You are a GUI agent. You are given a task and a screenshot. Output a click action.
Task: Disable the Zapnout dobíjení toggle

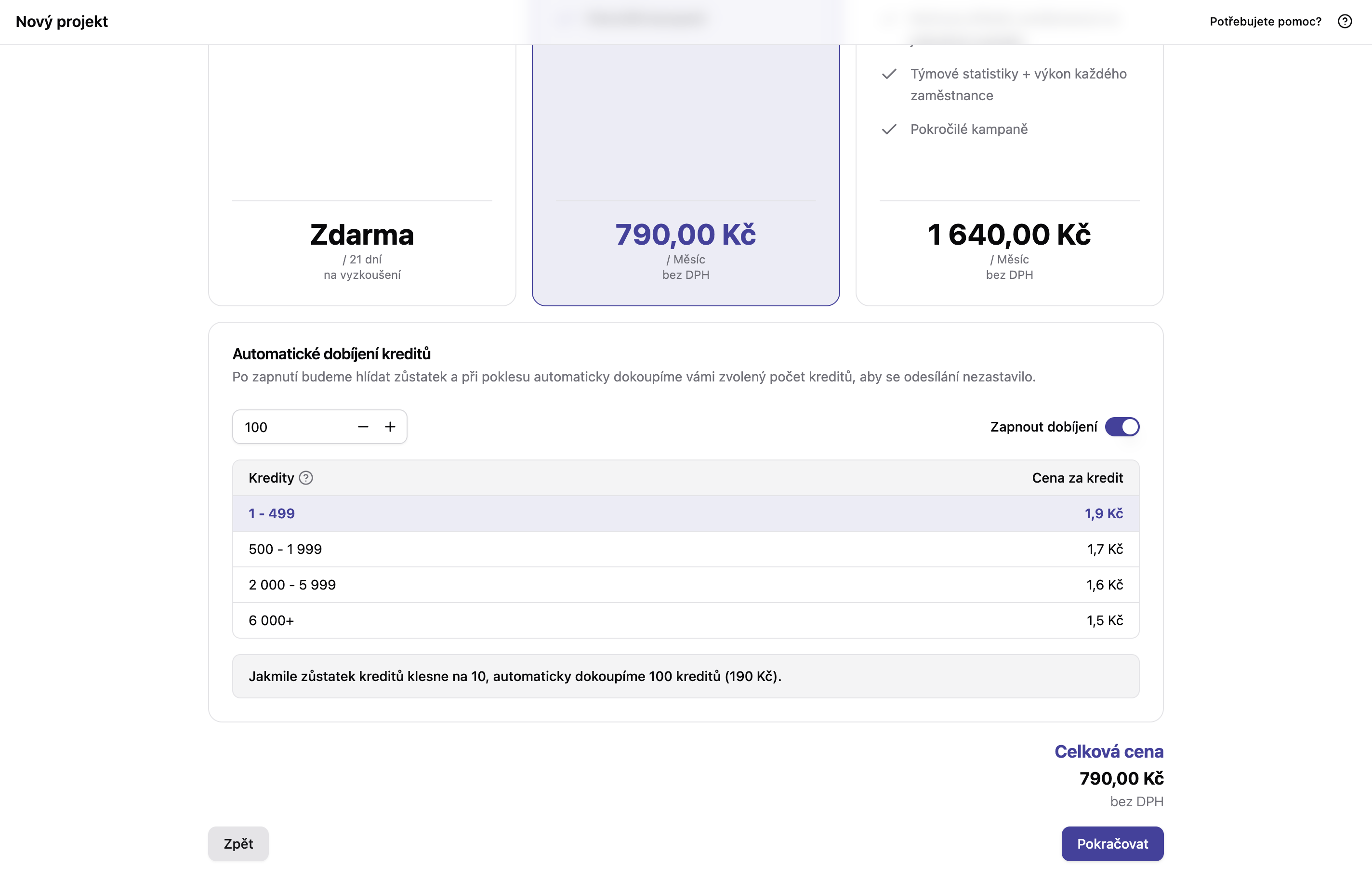[1122, 426]
